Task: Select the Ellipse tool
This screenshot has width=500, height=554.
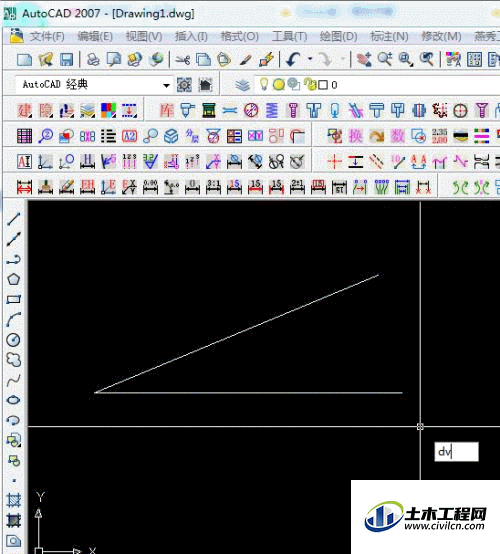Action: tap(14, 400)
